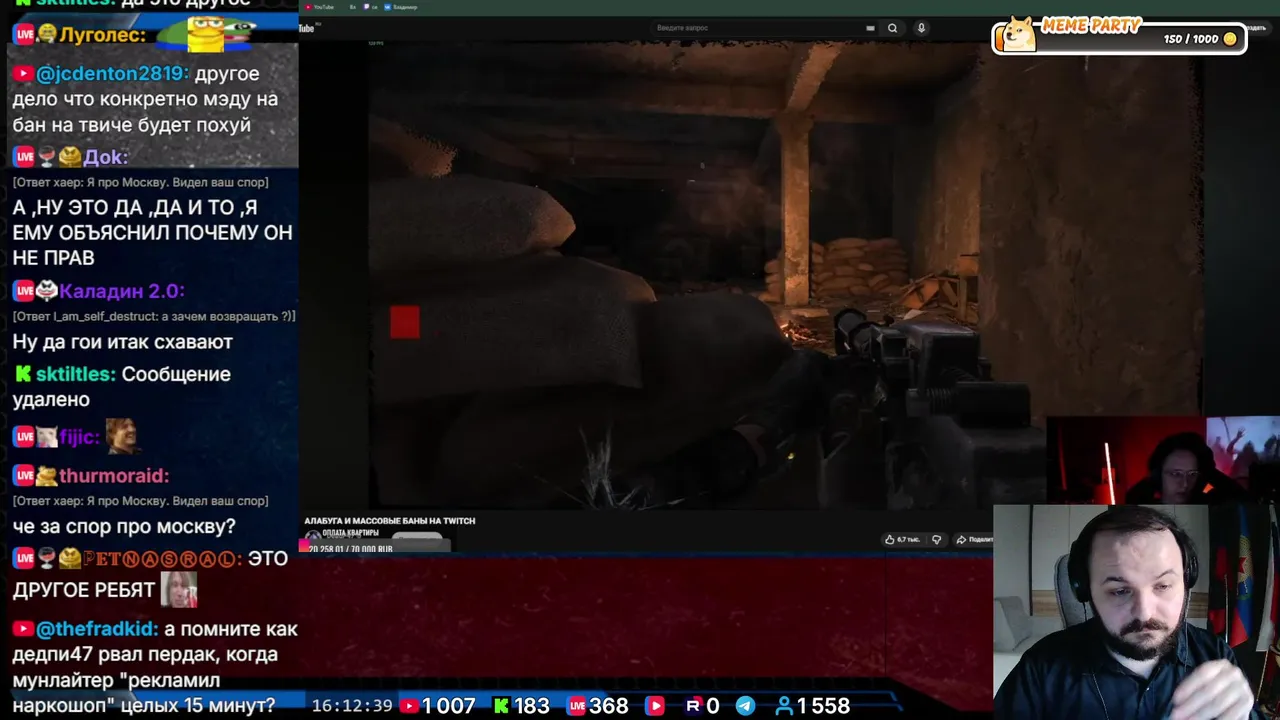The image size is (1280, 720).
Task: Click chat username @thefradkid
Action: 97,629
